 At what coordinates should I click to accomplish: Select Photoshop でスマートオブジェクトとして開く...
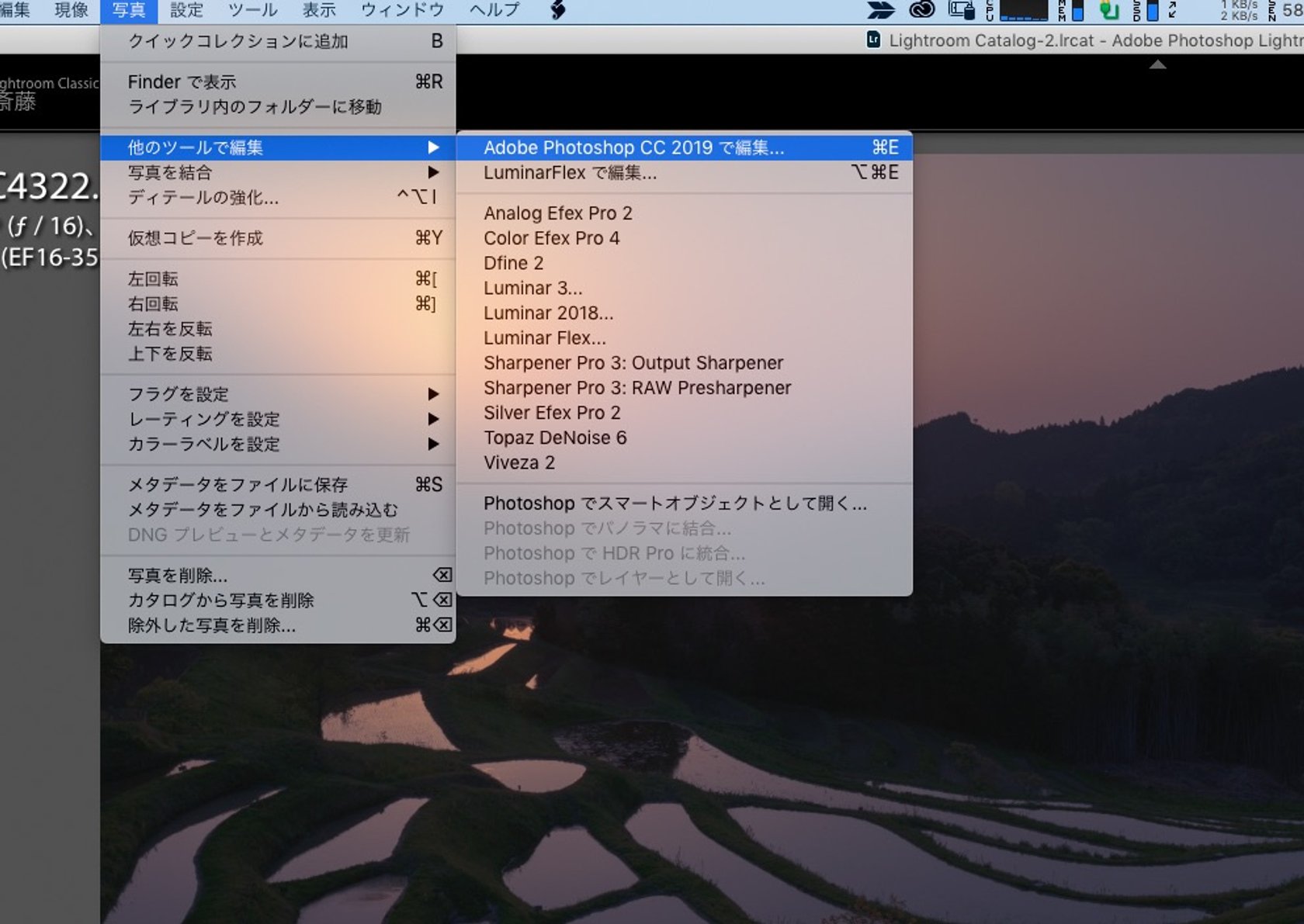[685, 504]
